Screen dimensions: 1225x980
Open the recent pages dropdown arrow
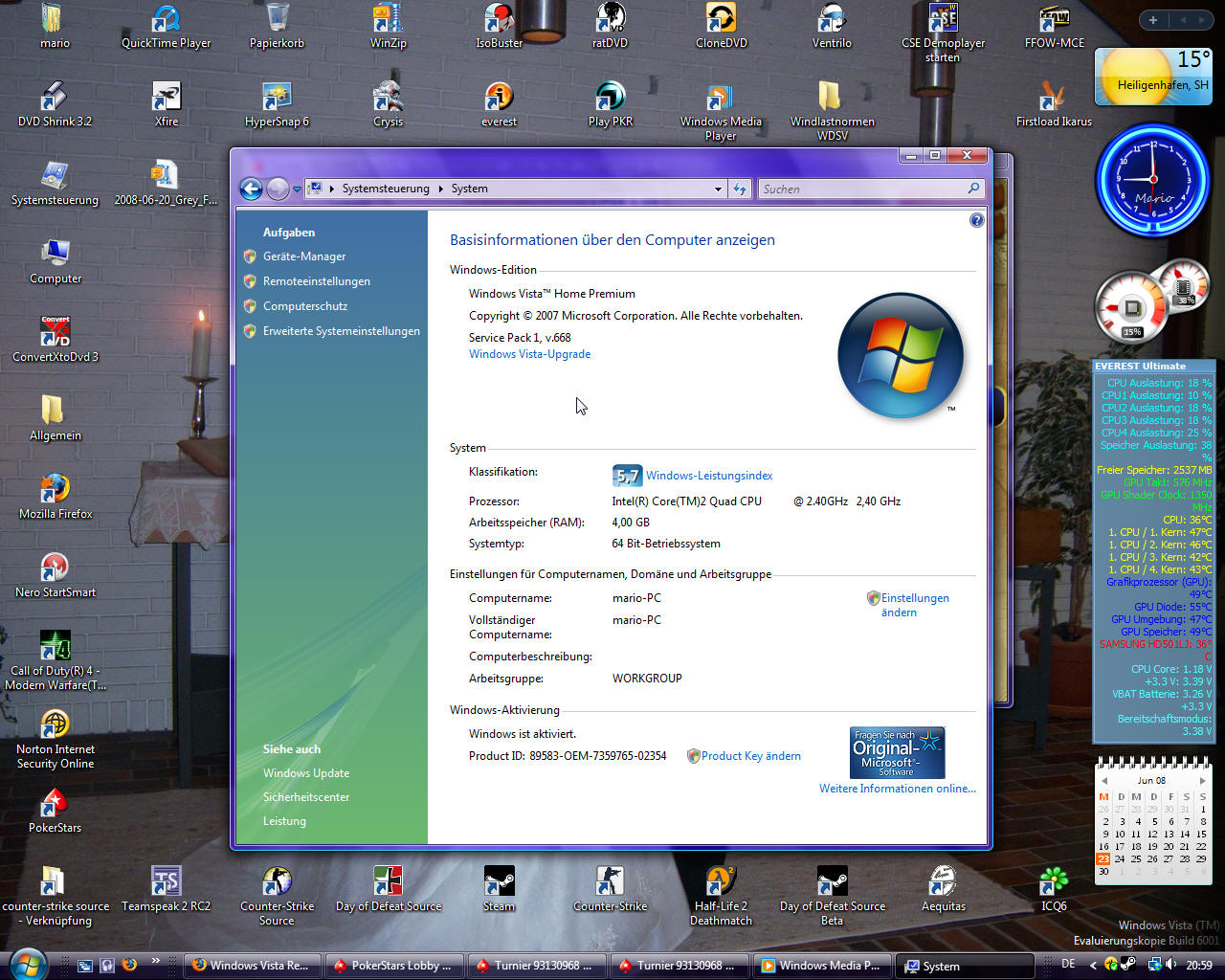click(297, 189)
